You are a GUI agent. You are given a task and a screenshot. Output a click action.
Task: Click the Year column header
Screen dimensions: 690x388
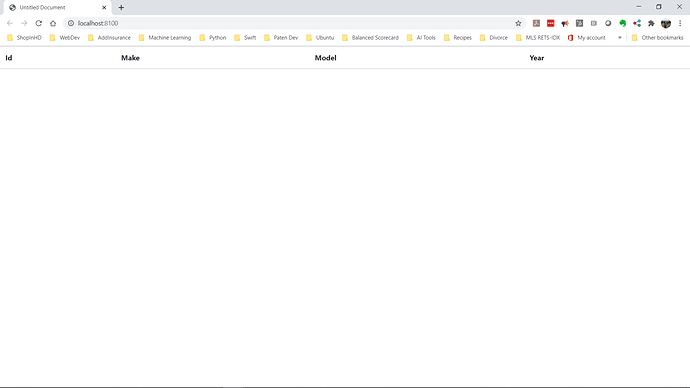(536, 58)
